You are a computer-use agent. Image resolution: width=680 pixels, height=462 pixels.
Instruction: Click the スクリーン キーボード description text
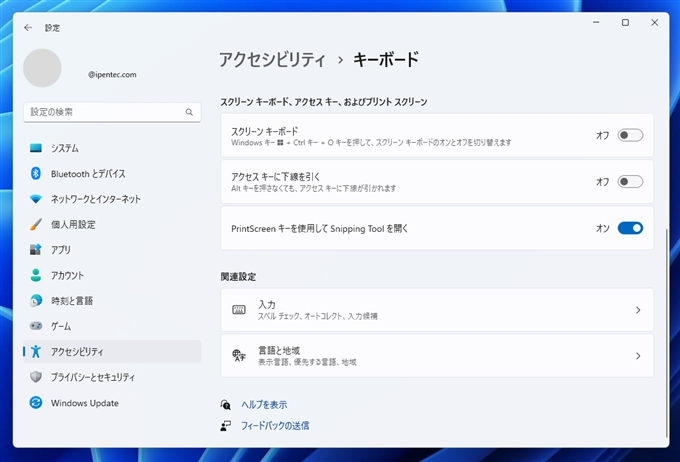coord(371,143)
